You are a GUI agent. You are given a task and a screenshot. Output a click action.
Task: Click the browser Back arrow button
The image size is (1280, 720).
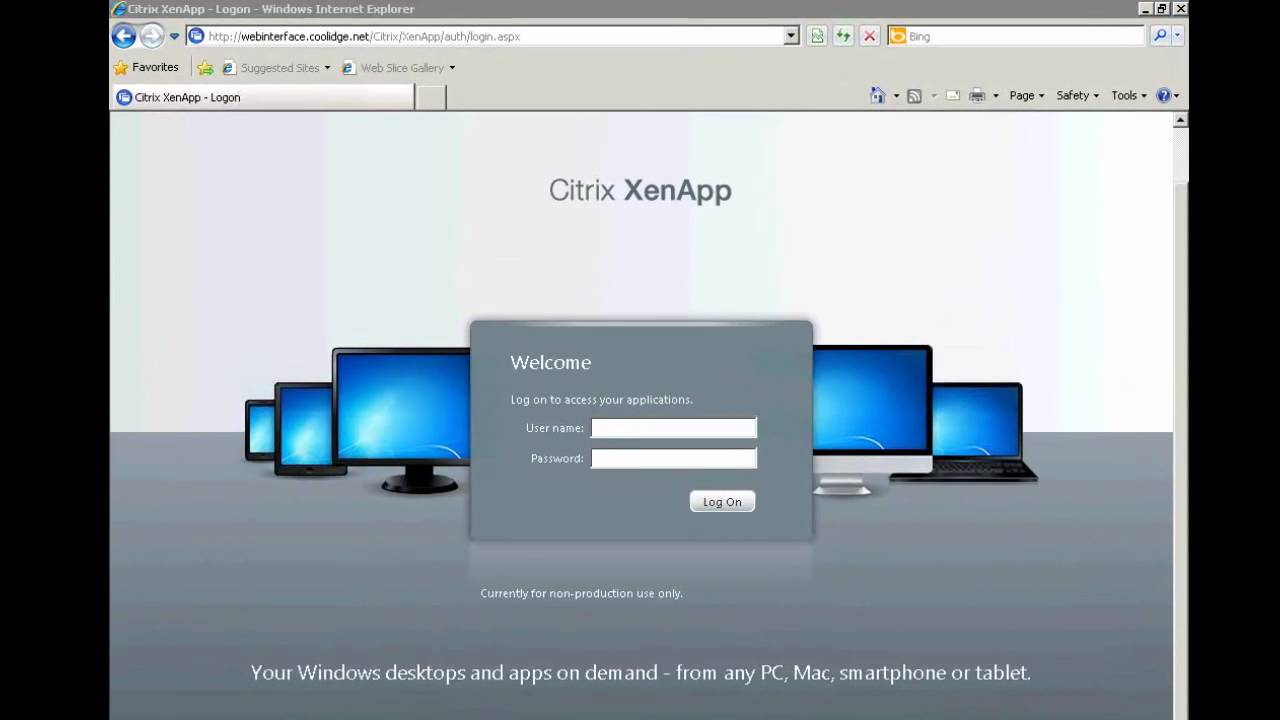pos(124,36)
